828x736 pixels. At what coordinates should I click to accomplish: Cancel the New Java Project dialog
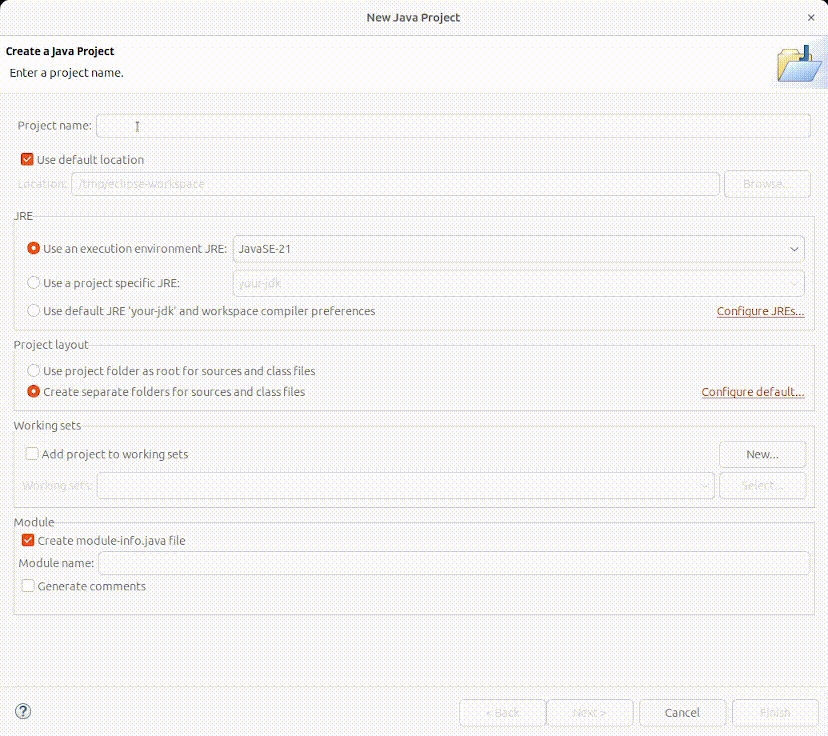(682, 712)
